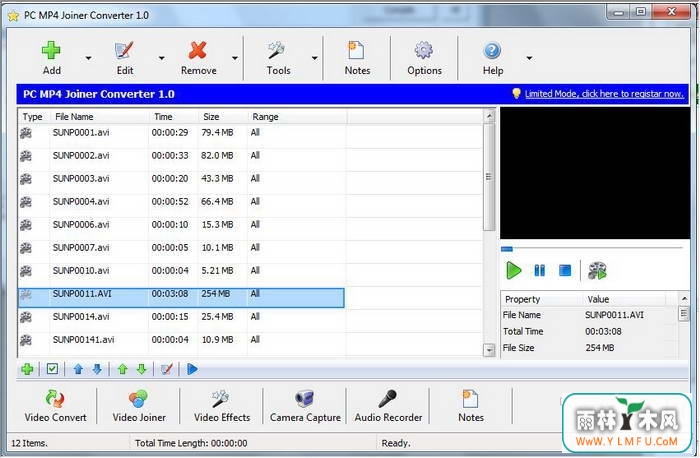Click the Value column header
This screenshot has width=700, height=458.
624,299
